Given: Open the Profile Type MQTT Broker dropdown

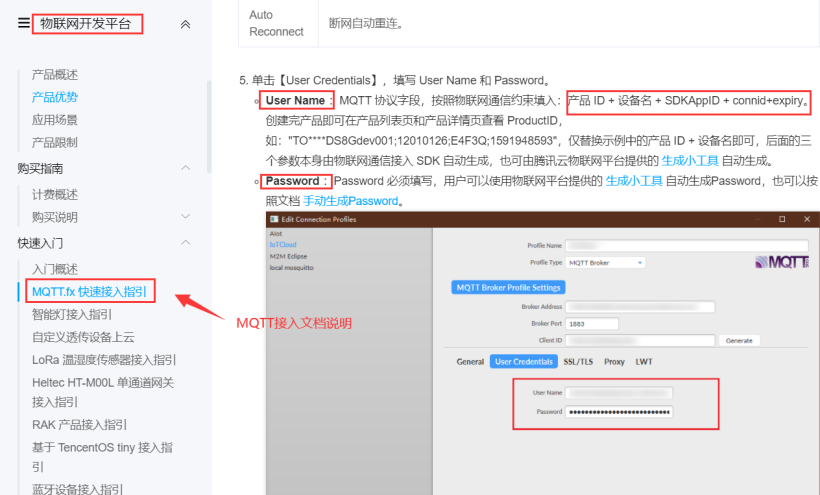Looking at the screenshot, I should pos(606,262).
